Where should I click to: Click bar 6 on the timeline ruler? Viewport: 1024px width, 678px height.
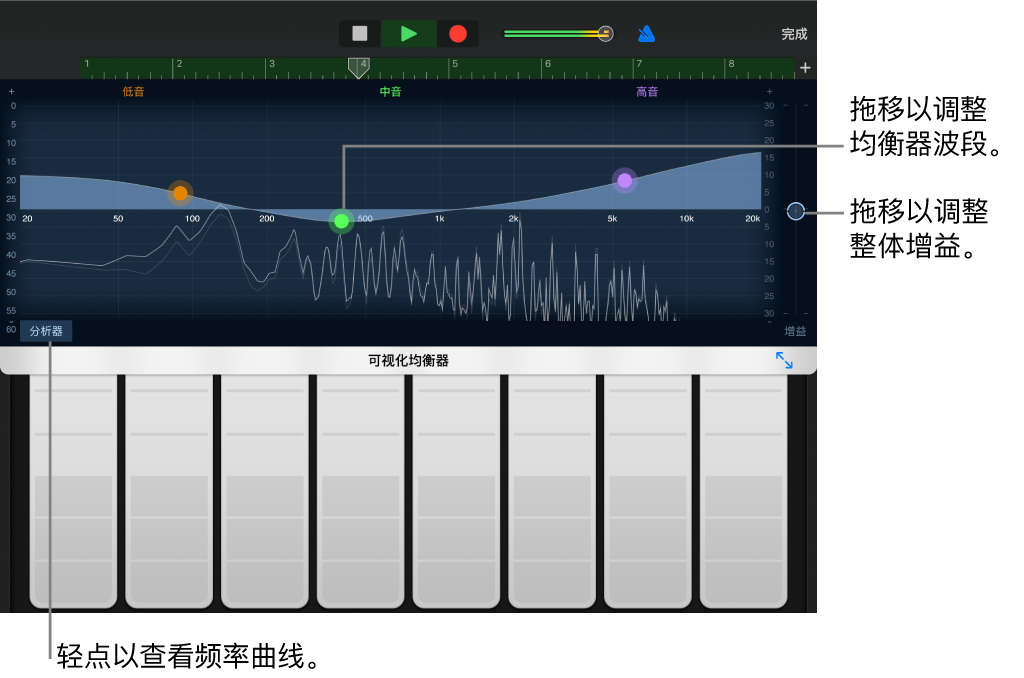coord(547,64)
